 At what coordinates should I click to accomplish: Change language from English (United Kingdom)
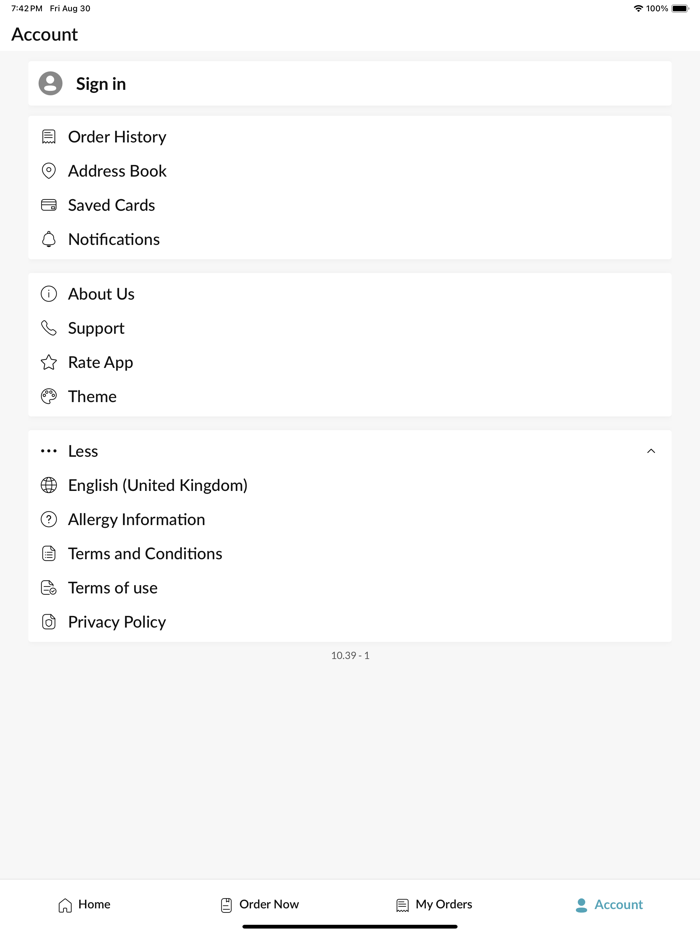[158, 486]
